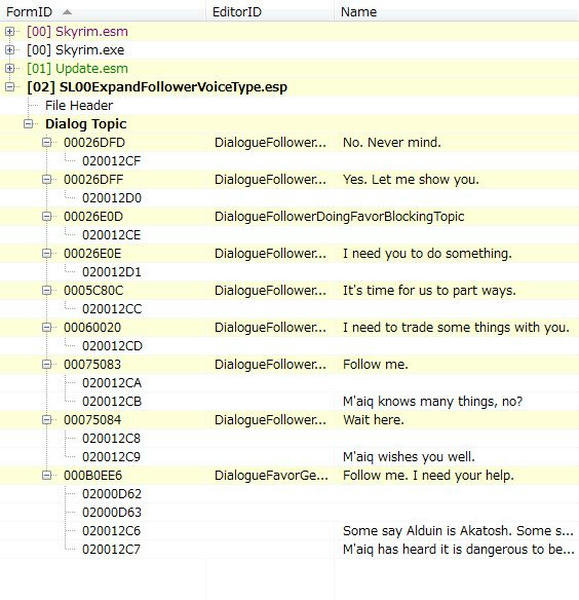Viewport: 579px width, 600px height.
Task: Select child record 02000D62
Action: pyautogui.click(x=112, y=494)
